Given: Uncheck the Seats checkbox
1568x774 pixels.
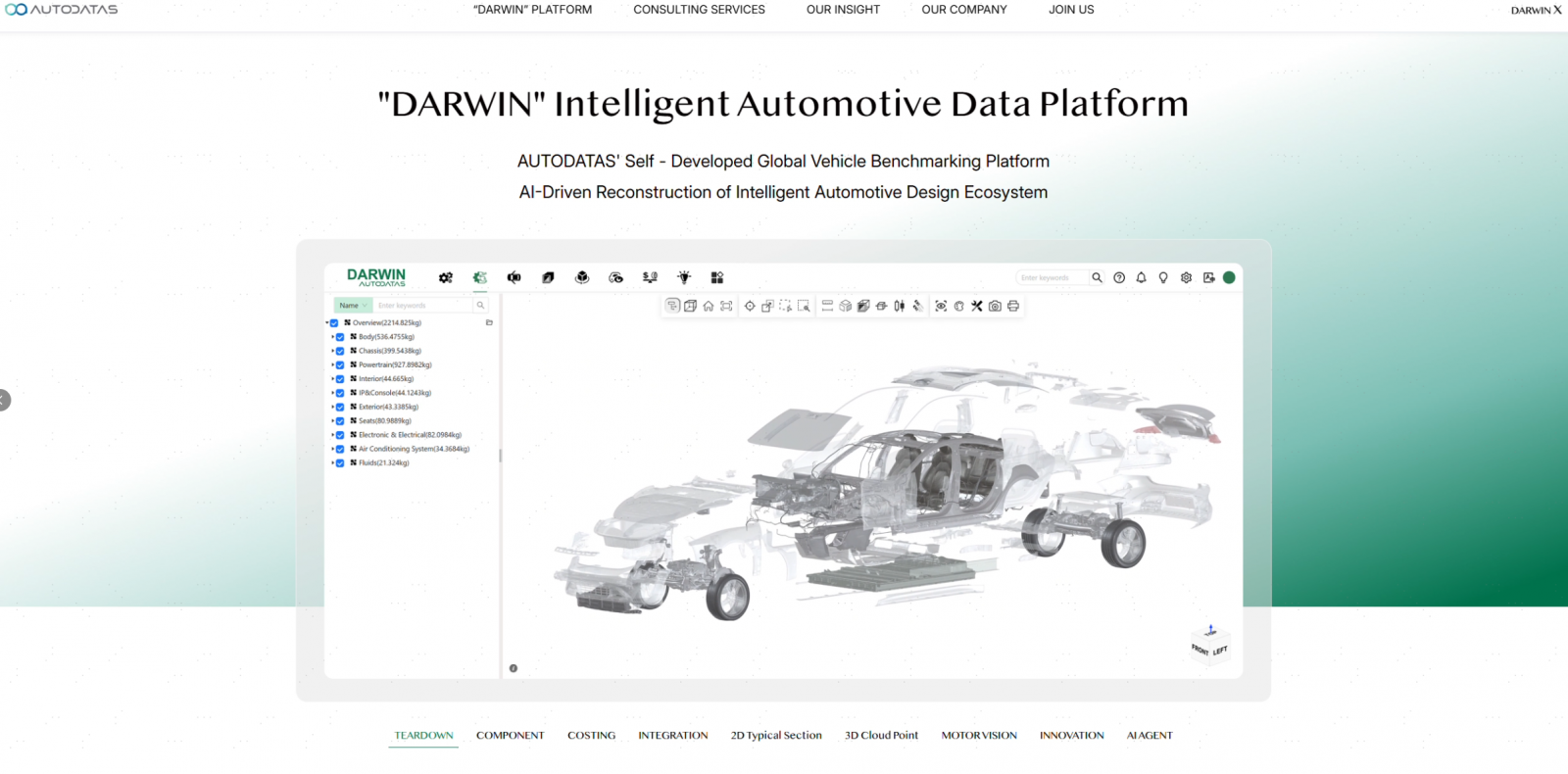Looking at the screenshot, I should pyautogui.click(x=340, y=421).
